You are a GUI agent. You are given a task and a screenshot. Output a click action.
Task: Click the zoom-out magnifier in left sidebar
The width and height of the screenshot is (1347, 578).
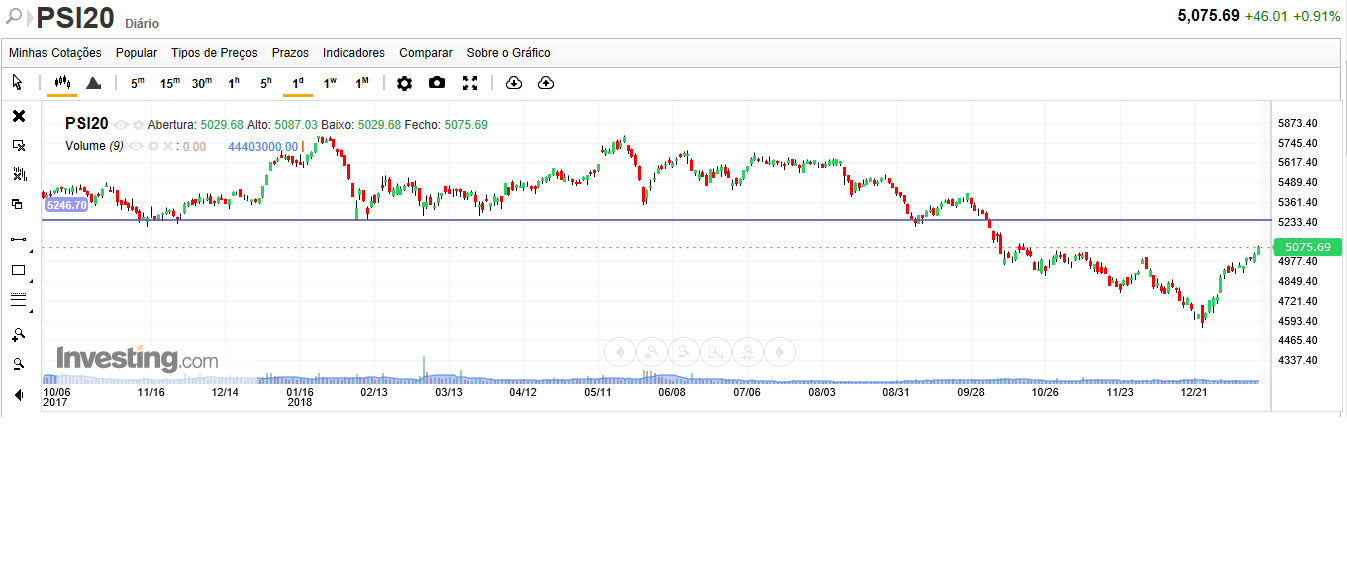pos(18,364)
